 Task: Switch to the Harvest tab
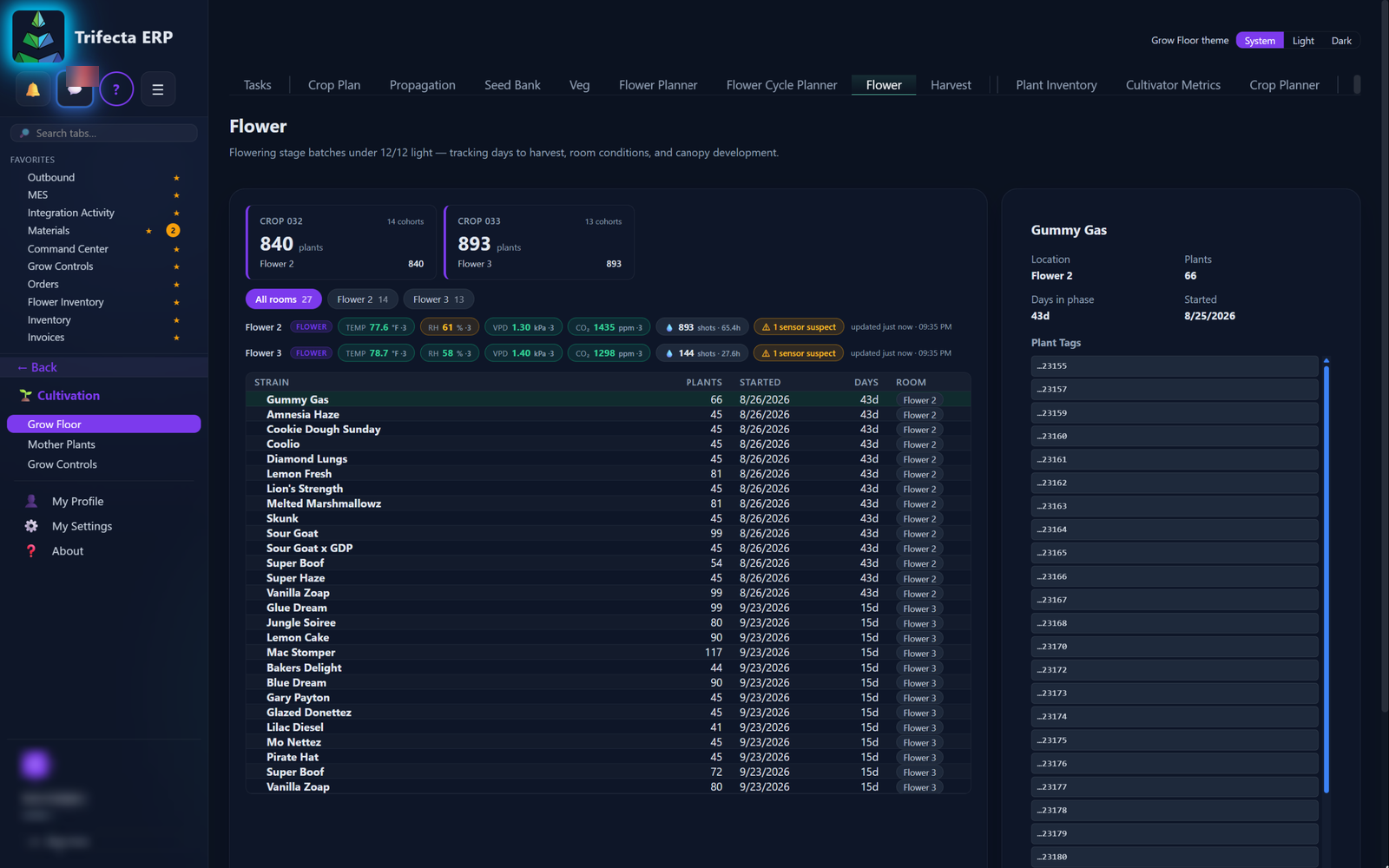[x=951, y=85]
